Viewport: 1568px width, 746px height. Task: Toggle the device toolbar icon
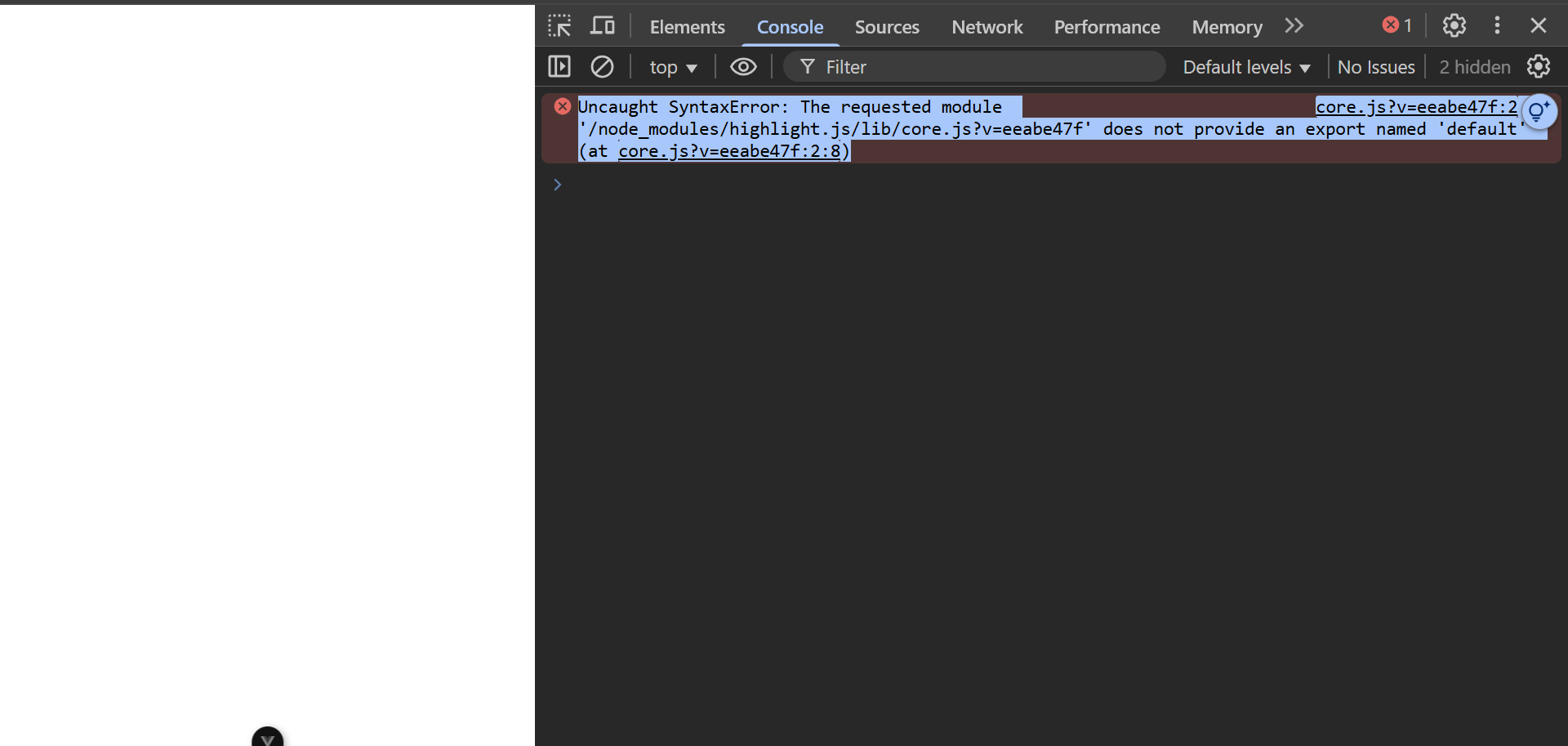click(x=603, y=26)
